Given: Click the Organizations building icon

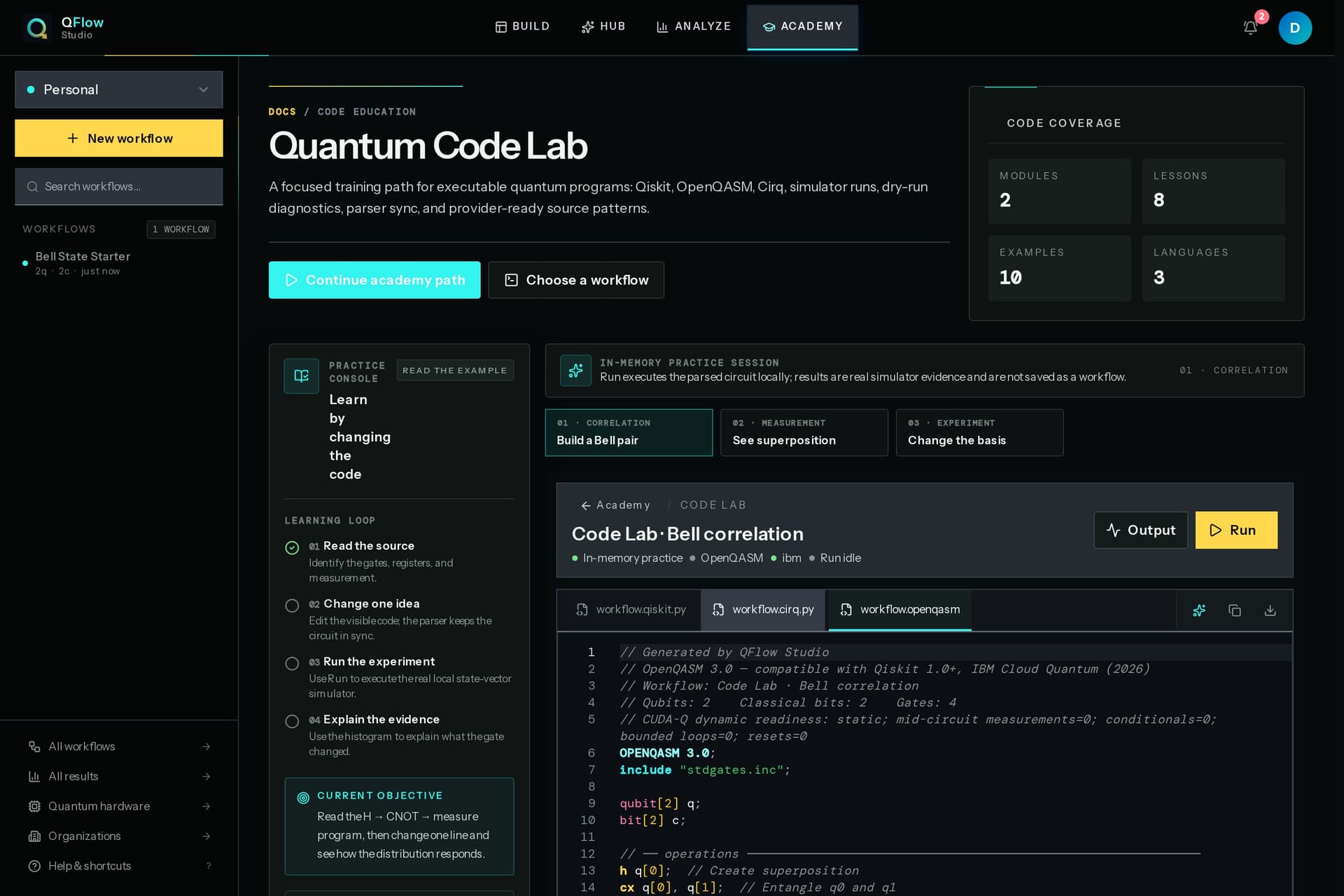Looking at the screenshot, I should 34,836.
